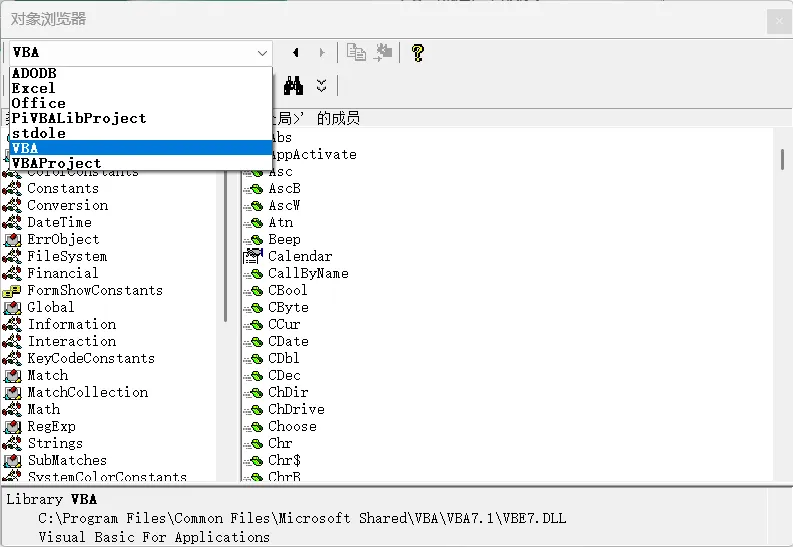The image size is (793, 547).
Task: Go back with the left arrow button
Action: (x=296, y=53)
